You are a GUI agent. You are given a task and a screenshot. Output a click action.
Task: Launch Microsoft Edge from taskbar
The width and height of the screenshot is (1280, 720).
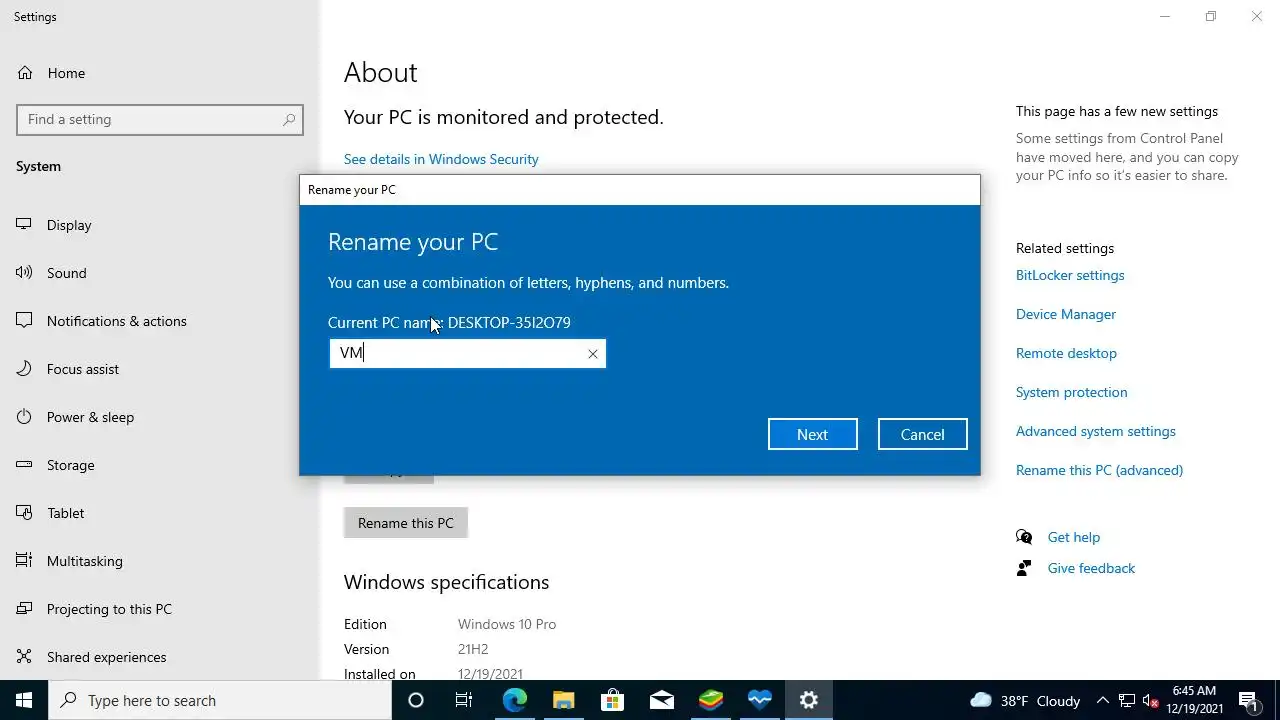point(514,700)
